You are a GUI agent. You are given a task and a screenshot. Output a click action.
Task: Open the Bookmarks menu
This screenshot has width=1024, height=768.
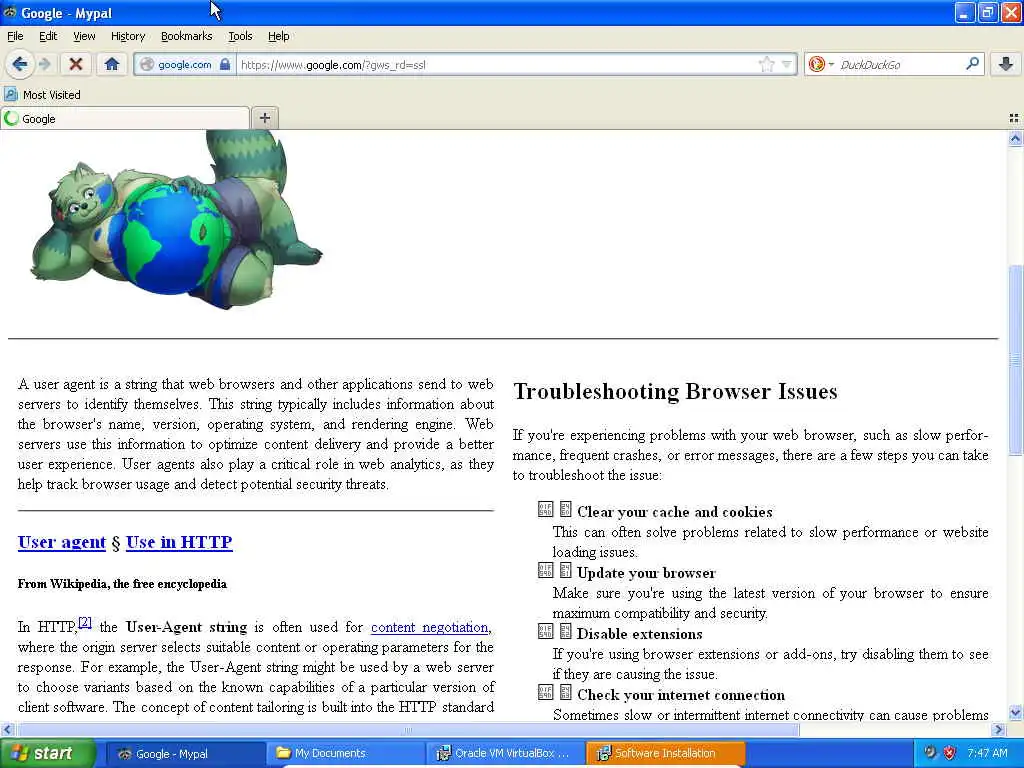point(186,36)
